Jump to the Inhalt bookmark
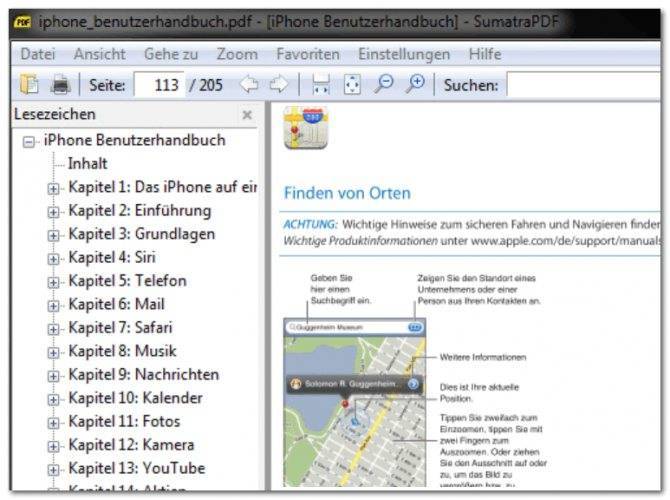This screenshot has width=670, height=500. (88, 164)
